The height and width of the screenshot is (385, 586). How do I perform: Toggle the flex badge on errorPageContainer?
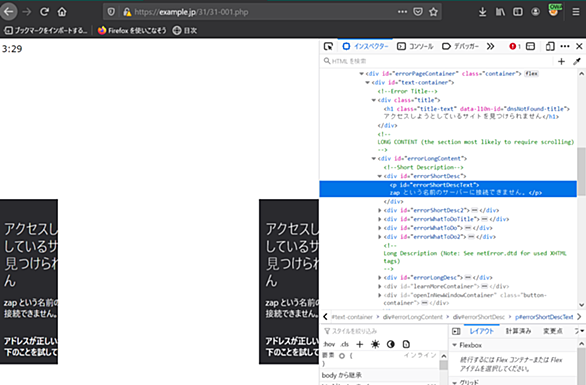(531, 74)
